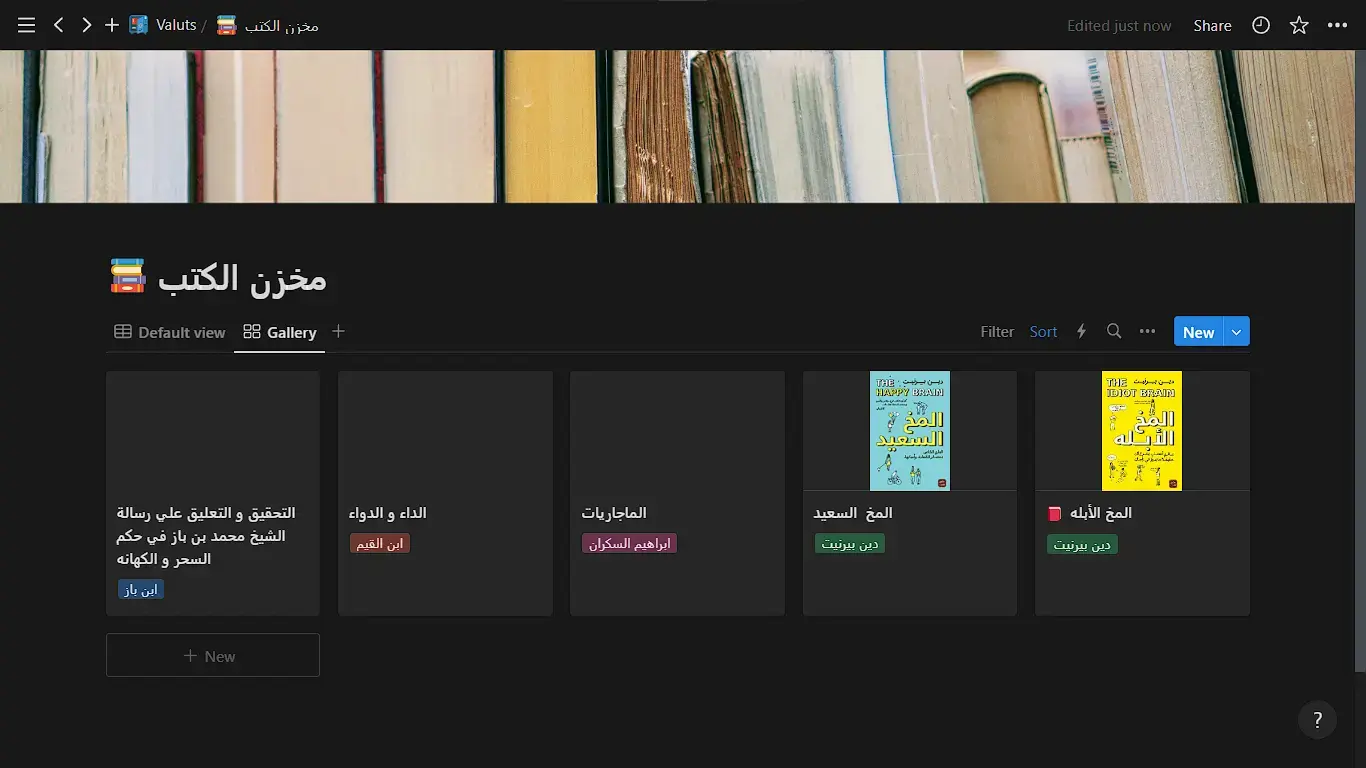
Task: Open the المخ السعيد book cover thumbnail
Action: (x=908, y=430)
